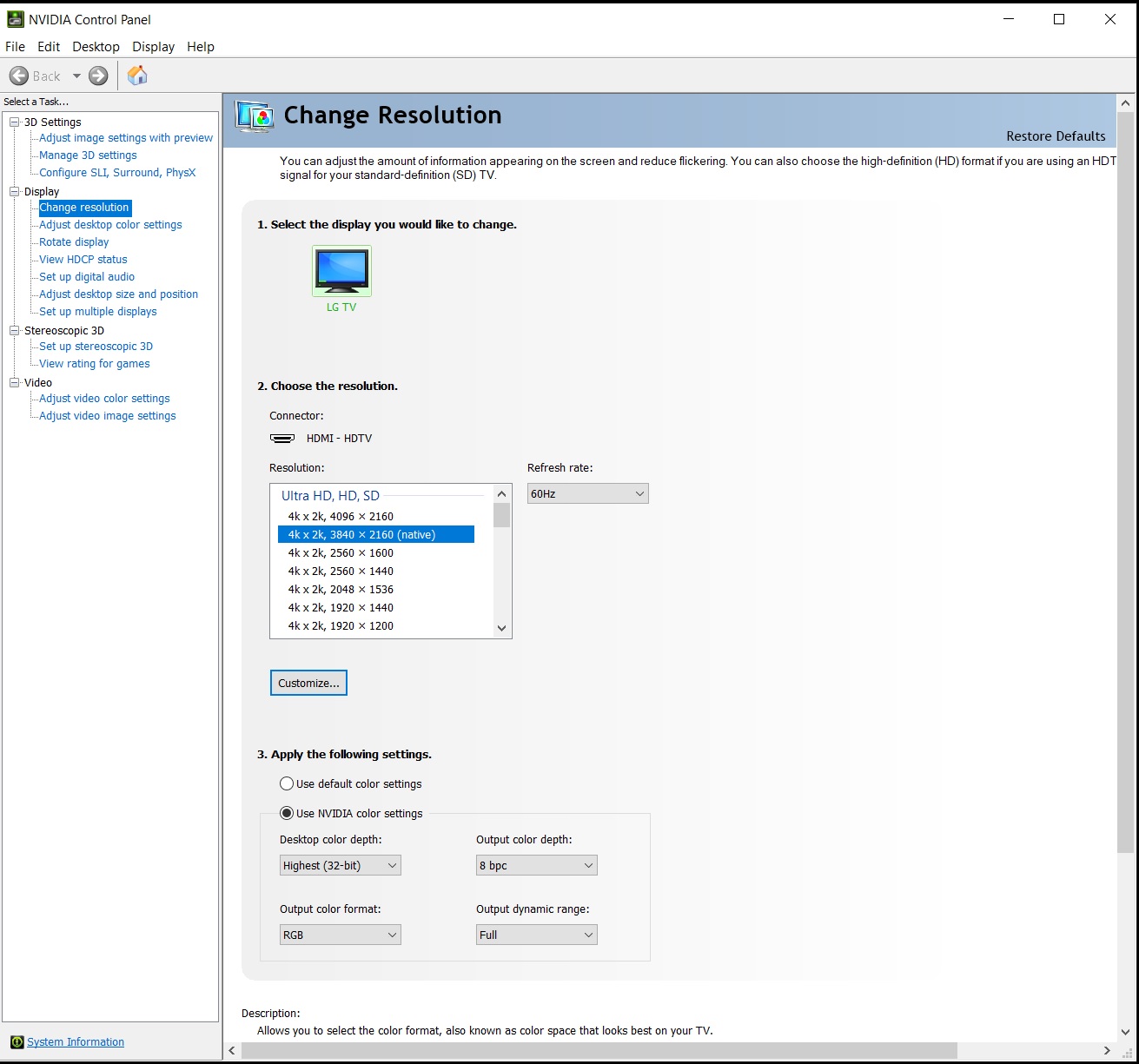
Task: Select resolution 4096 × 2160
Action: (x=376, y=517)
